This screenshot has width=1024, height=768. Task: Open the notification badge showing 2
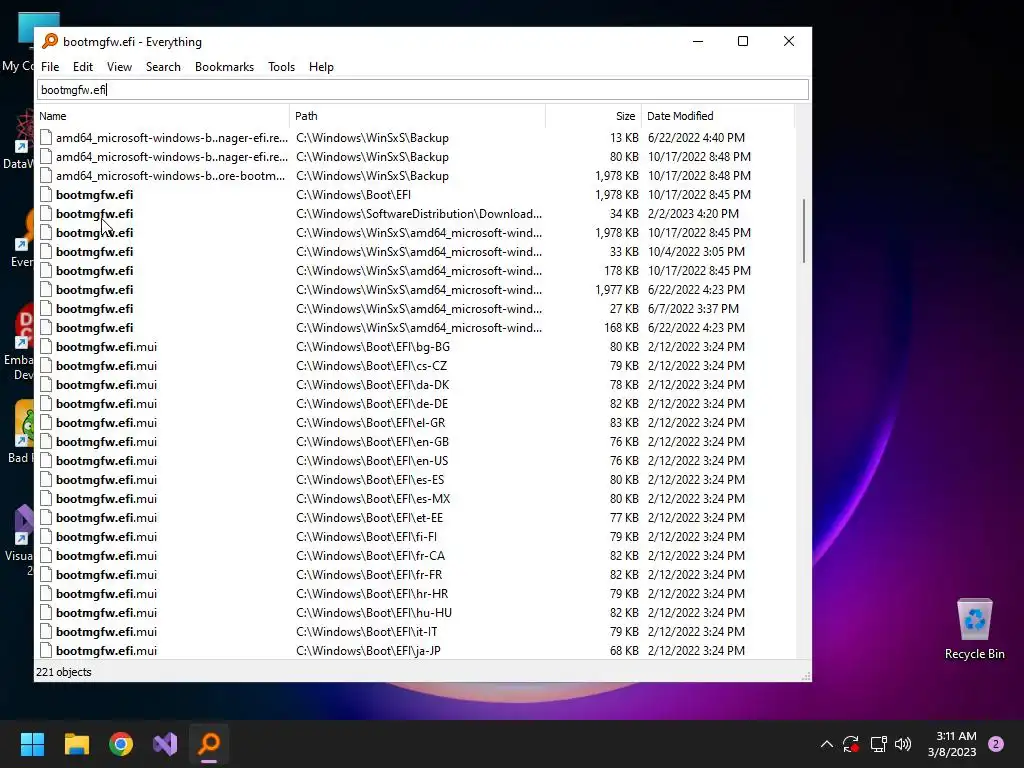(996, 744)
